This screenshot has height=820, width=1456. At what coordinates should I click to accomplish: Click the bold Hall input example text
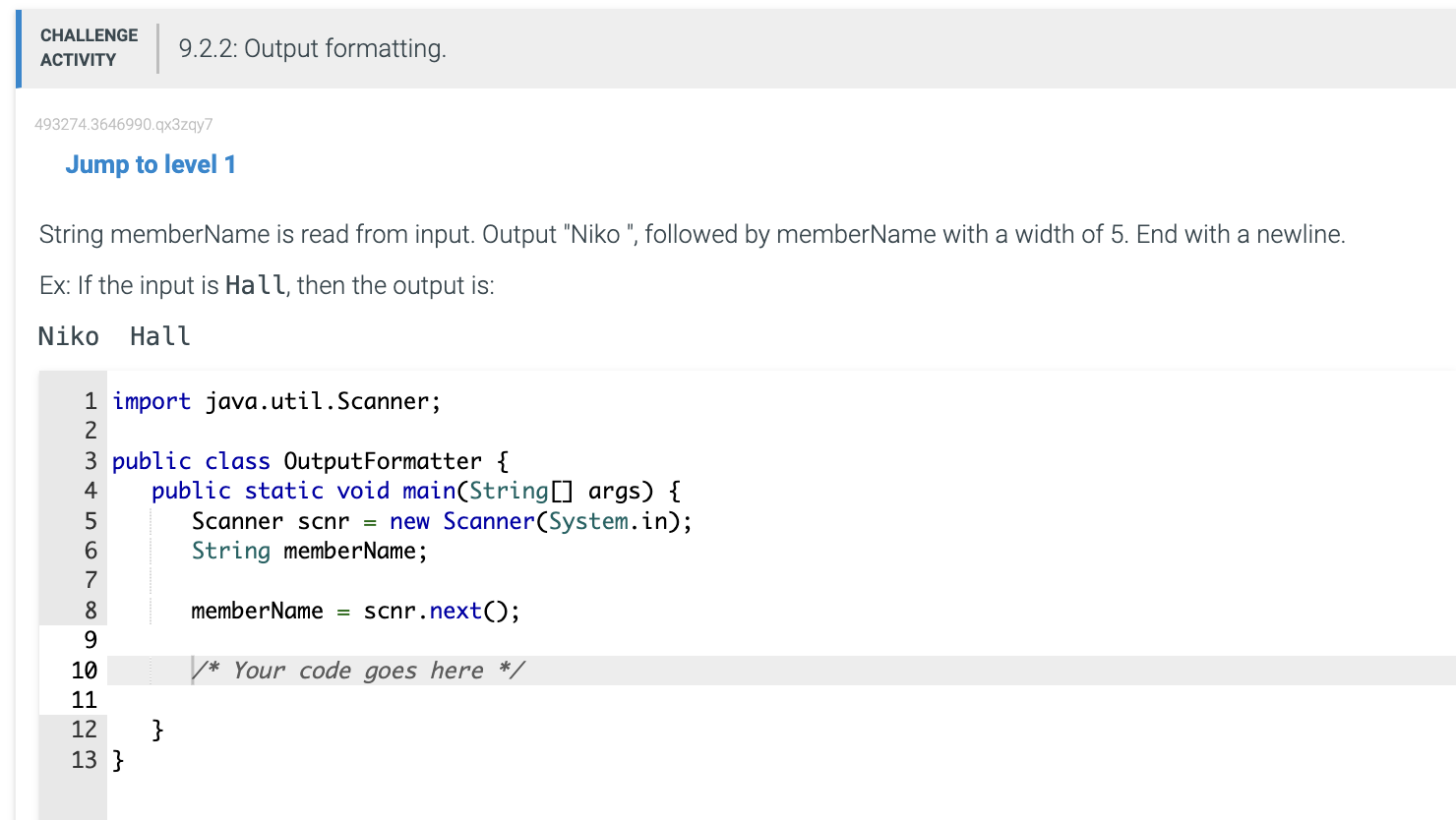point(254,285)
